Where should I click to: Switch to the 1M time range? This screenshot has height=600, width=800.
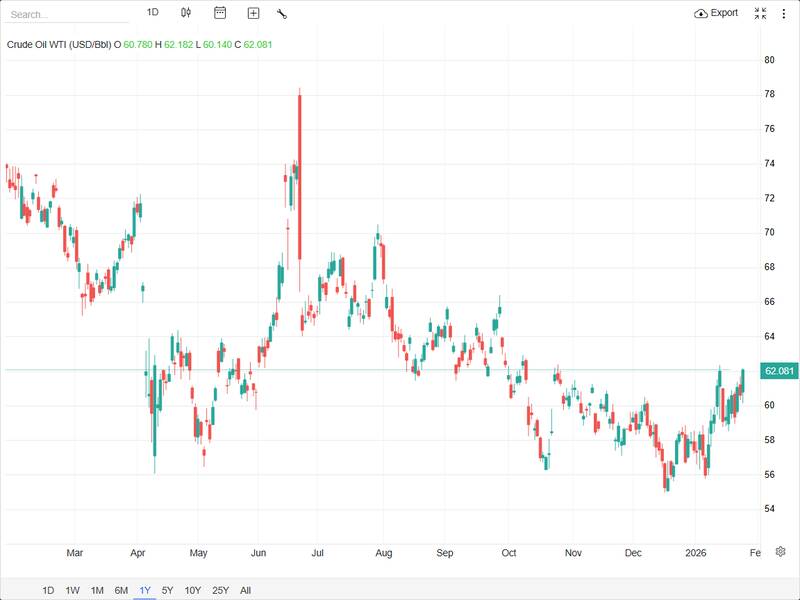click(x=97, y=590)
